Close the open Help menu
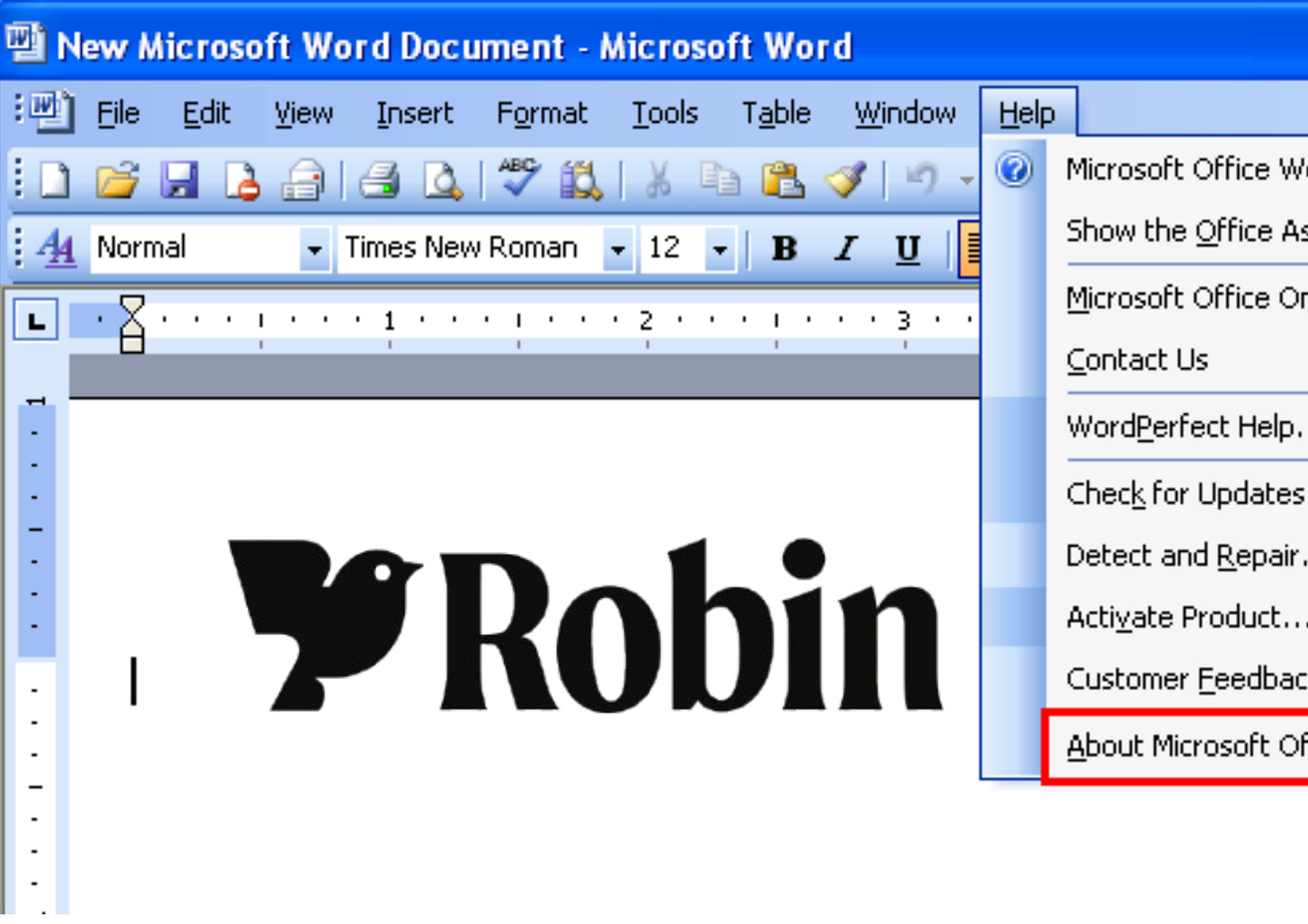 pyautogui.click(x=1028, y=113)
